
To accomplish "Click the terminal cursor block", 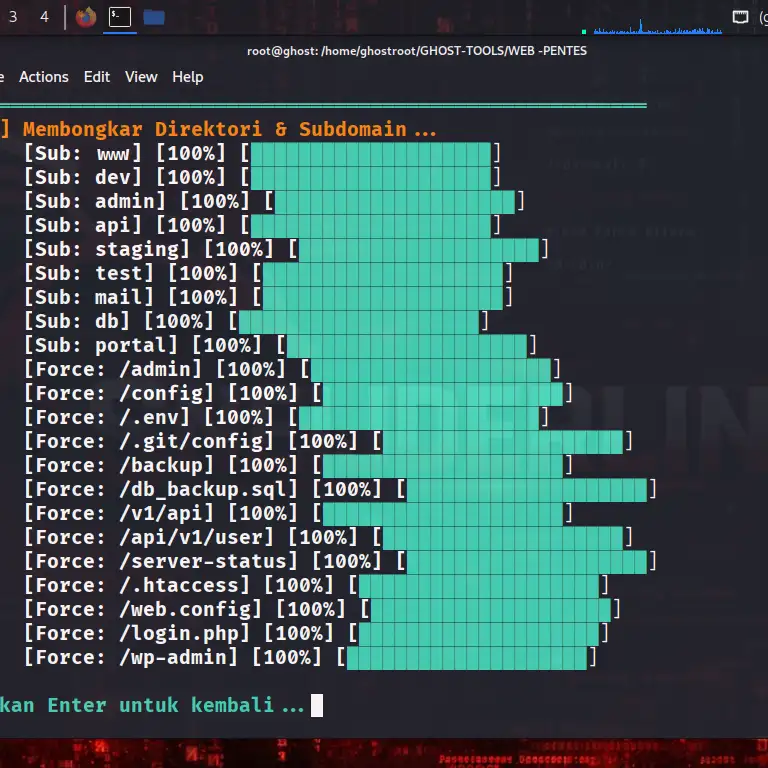I will coord(317,705).
